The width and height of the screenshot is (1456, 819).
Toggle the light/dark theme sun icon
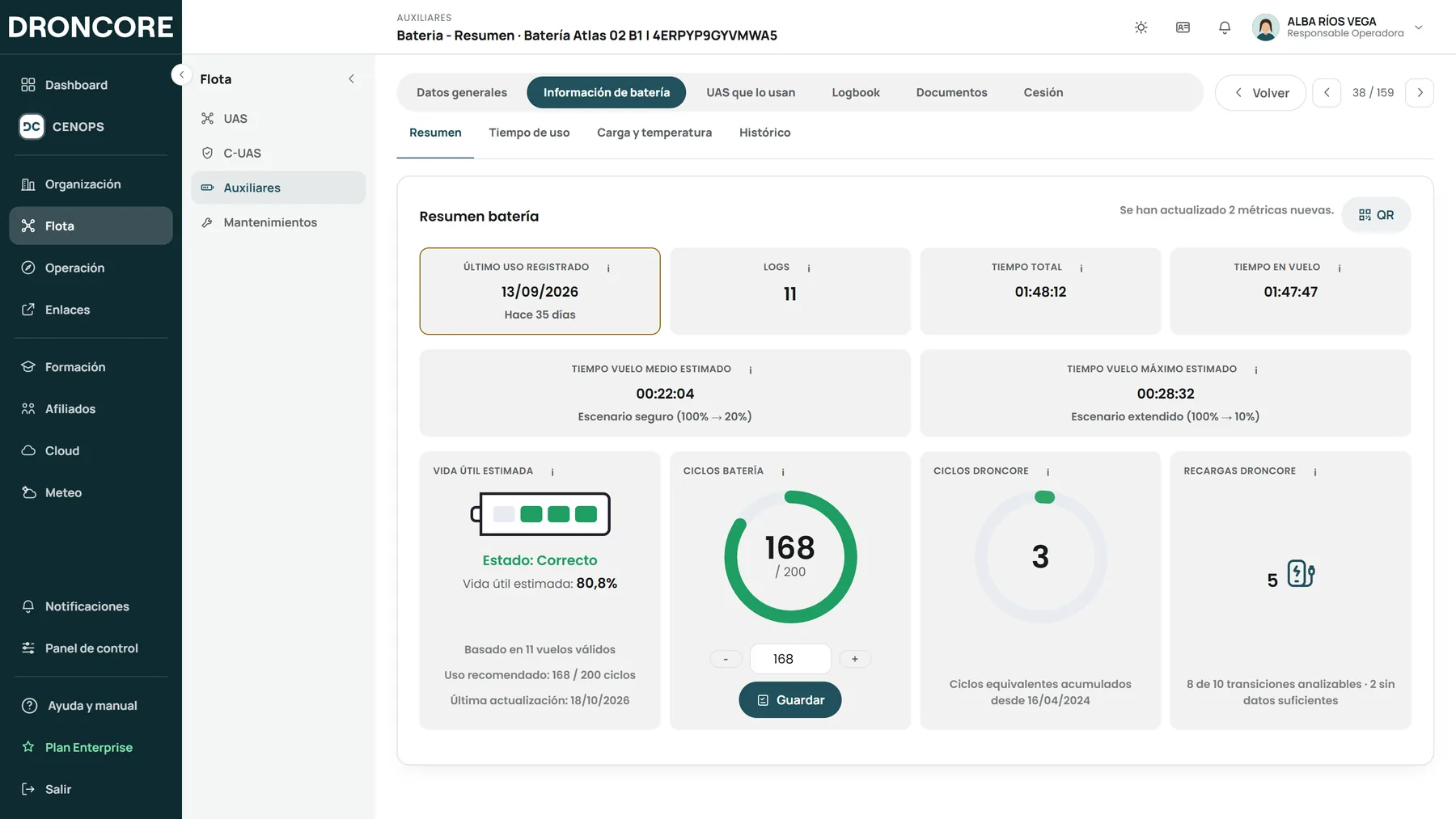tap(1141, 27)
